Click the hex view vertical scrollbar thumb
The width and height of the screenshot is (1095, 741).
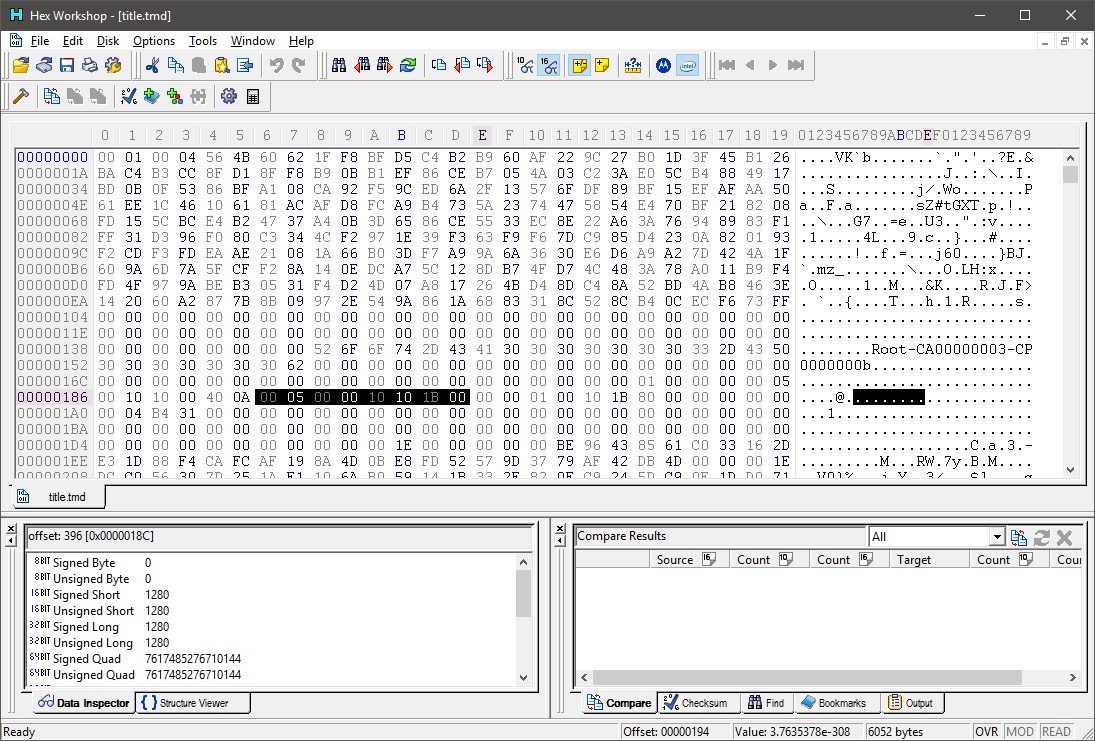(1070, 174)
